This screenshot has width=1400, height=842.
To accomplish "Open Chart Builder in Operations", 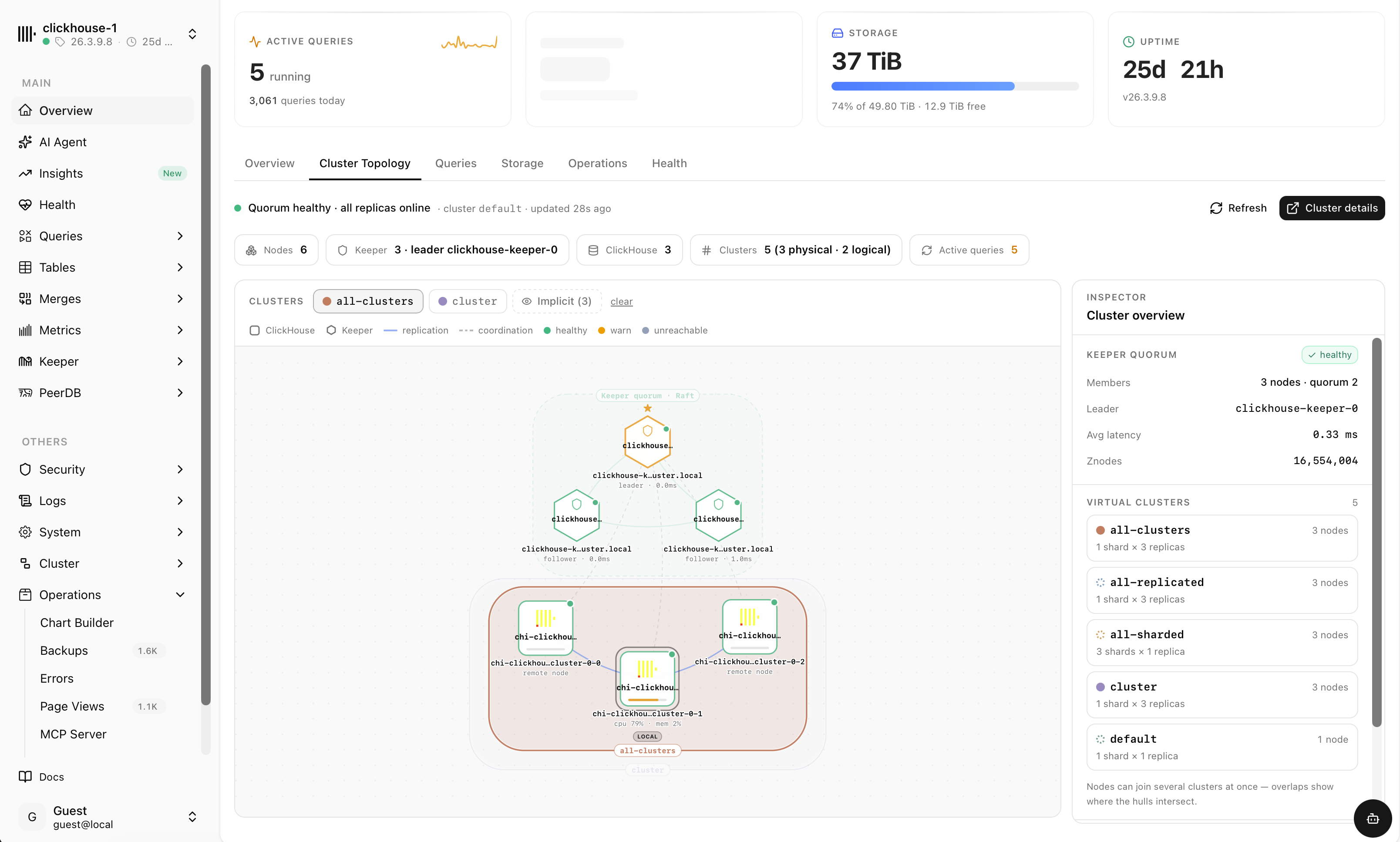I will [x=77, y=623].
